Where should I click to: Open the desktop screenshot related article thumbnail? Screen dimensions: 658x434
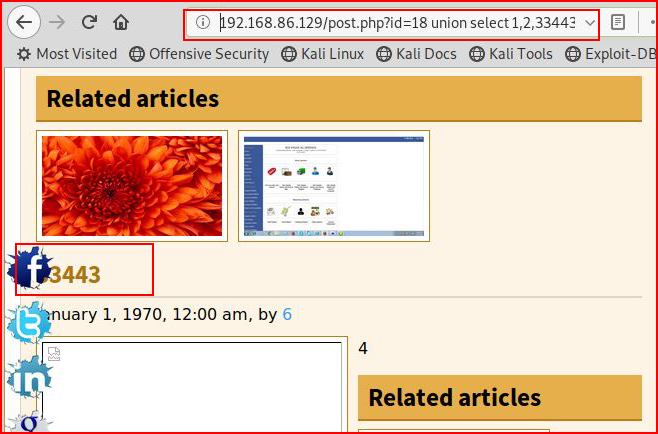coord(334,186)
